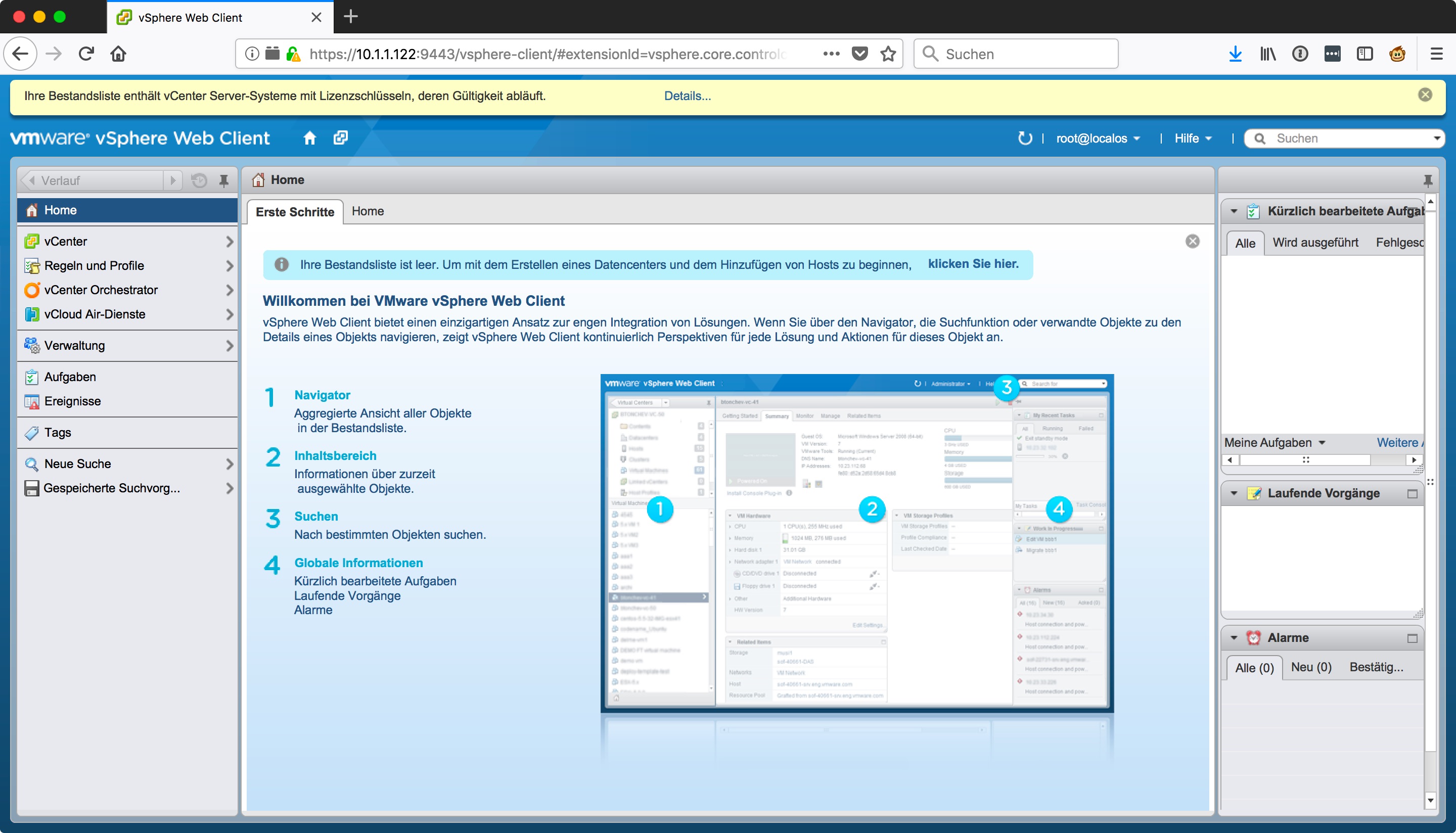Open Ereignisse in the navigator

[x=127, y=401]
